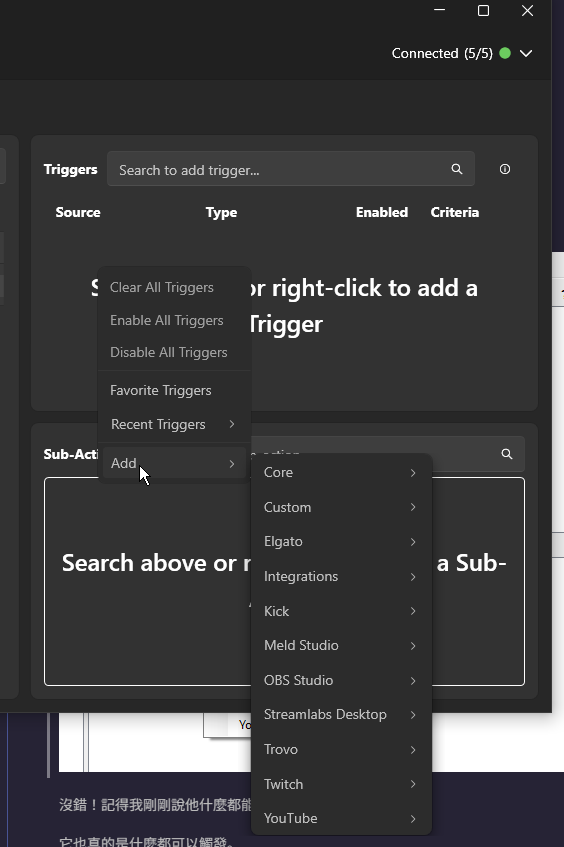Click the arrow next to OBS Studio
This screenshot has height=847, width=564.
413,681
